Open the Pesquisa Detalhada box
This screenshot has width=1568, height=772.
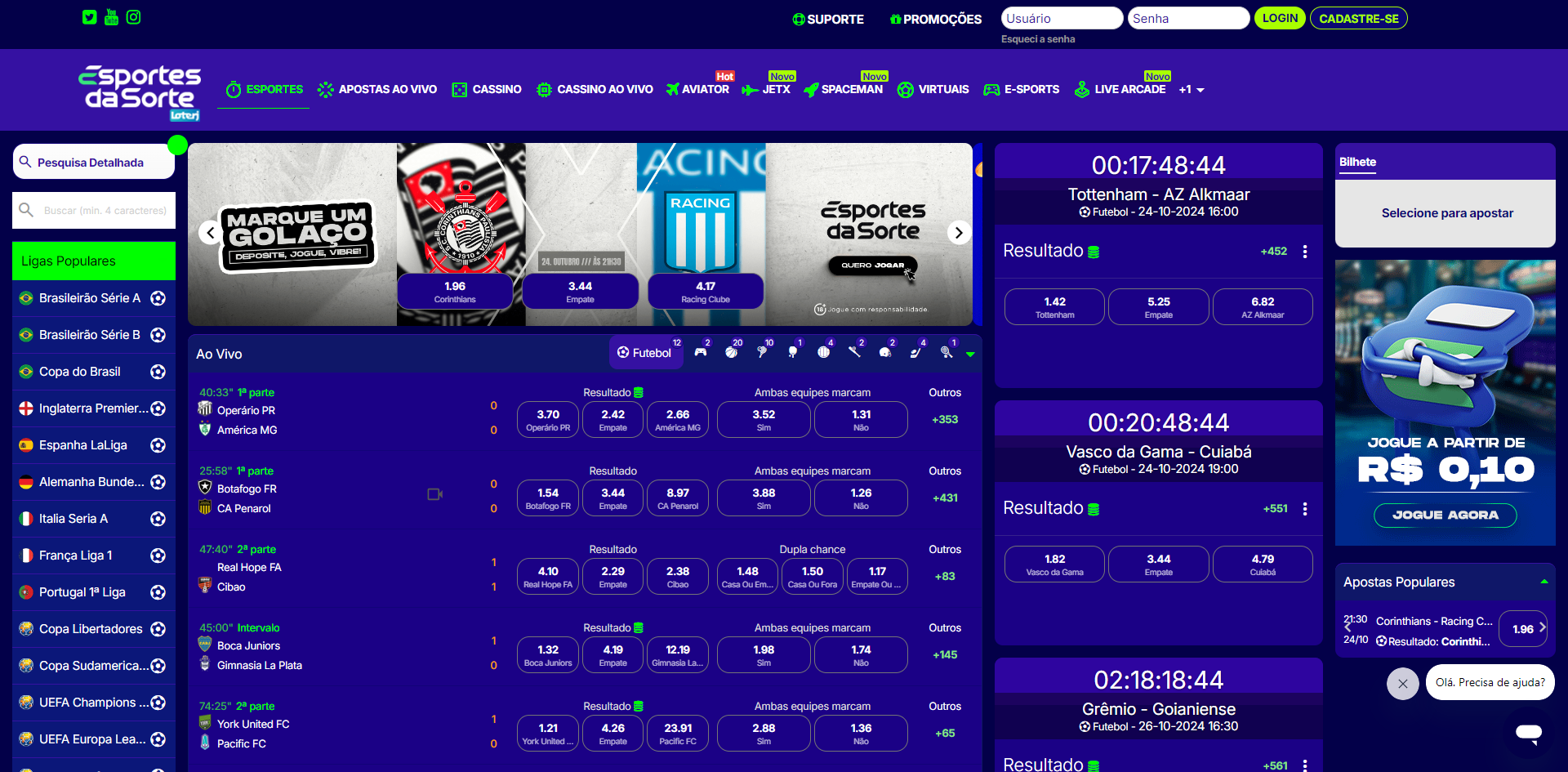pos(94,162)
